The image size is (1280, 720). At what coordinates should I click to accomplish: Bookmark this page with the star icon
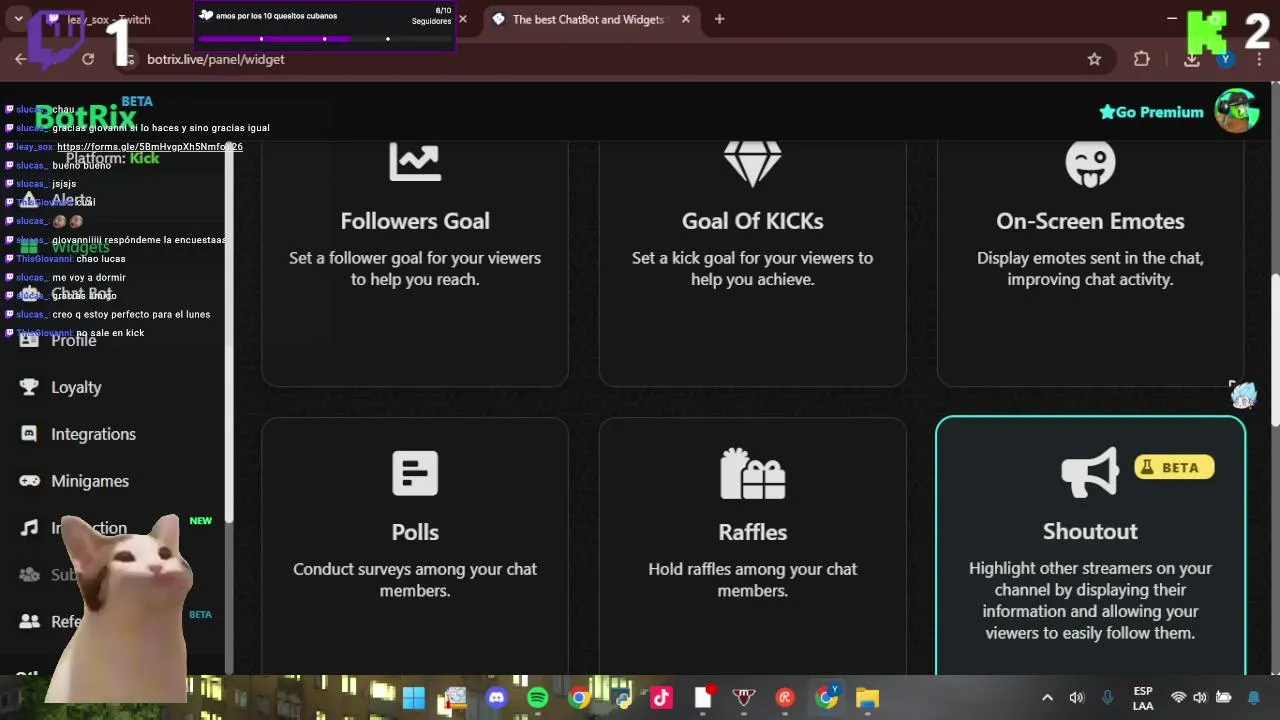pyautogui.click(x=1094, y=59)
